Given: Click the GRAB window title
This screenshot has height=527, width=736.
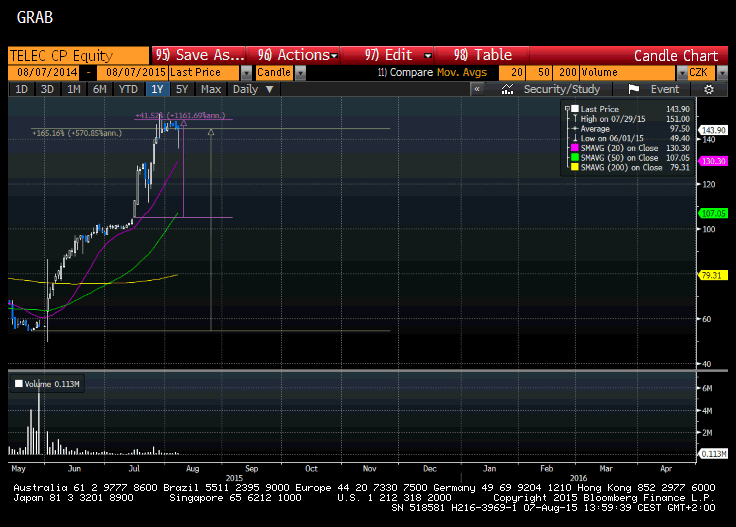Looking at the screenshot, I should pyautogui.click(x=35, y=18).
